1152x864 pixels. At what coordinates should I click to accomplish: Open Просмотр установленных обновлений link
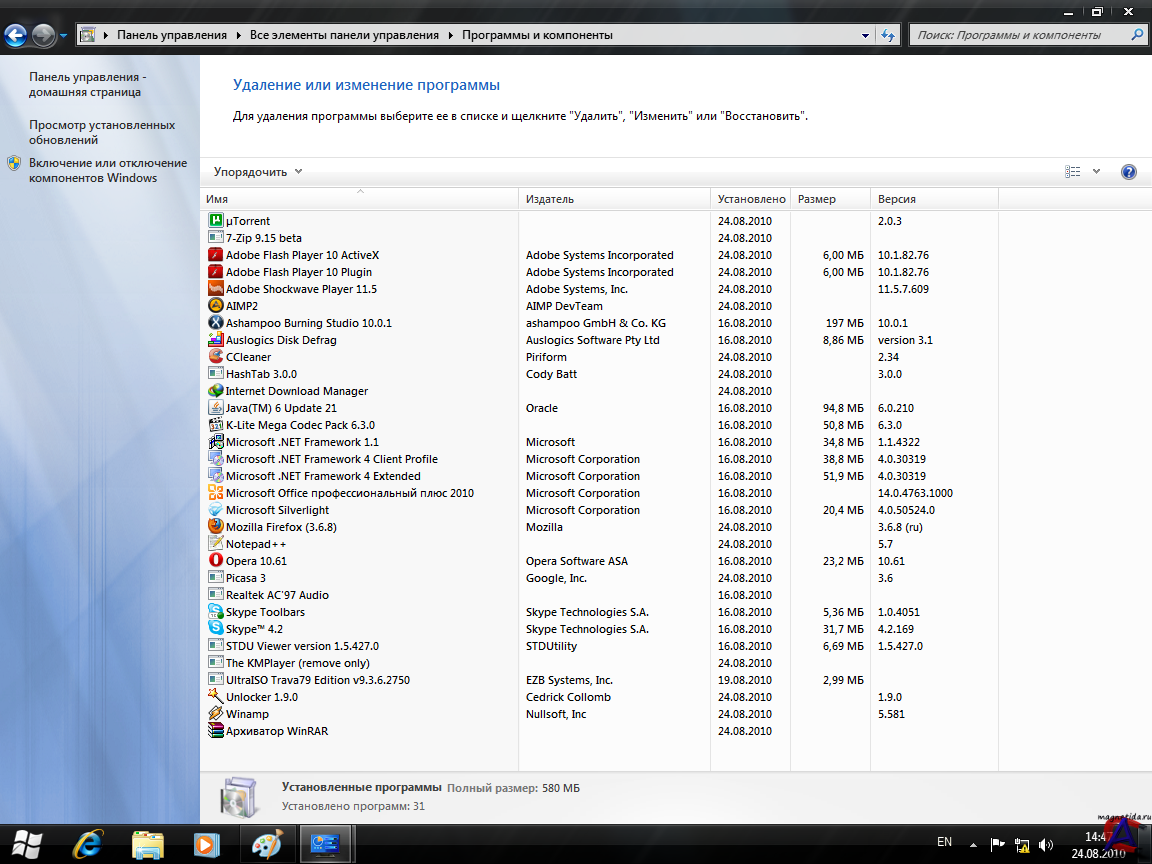tap(102, 132)
